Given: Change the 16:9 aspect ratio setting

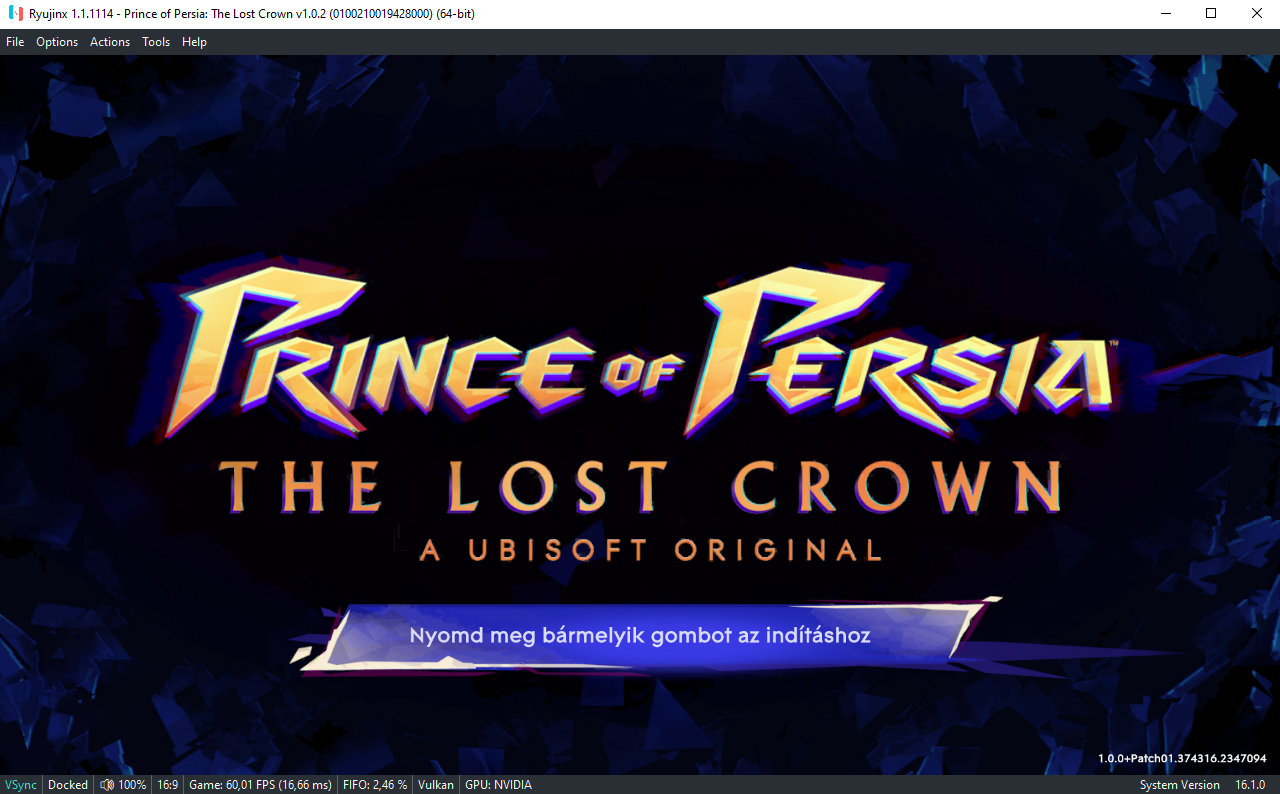Looking at the screenshot, I should coord(167,785).
